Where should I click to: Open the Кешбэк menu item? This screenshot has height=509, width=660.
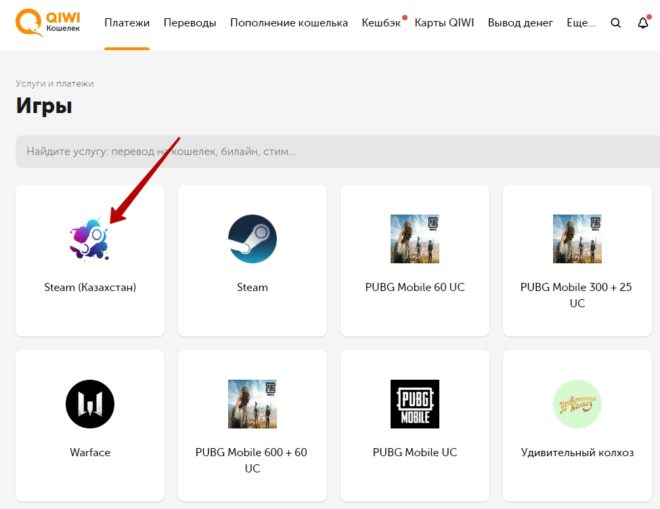click(x=381, y=23)
